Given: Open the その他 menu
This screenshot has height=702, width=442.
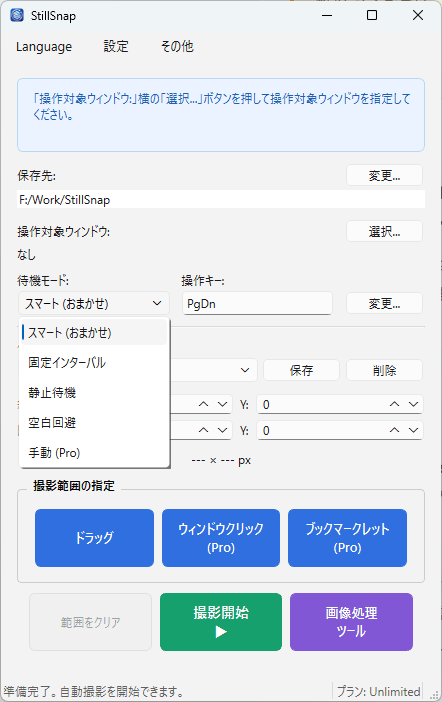Looking at the screenshot, I should (177, 47).
